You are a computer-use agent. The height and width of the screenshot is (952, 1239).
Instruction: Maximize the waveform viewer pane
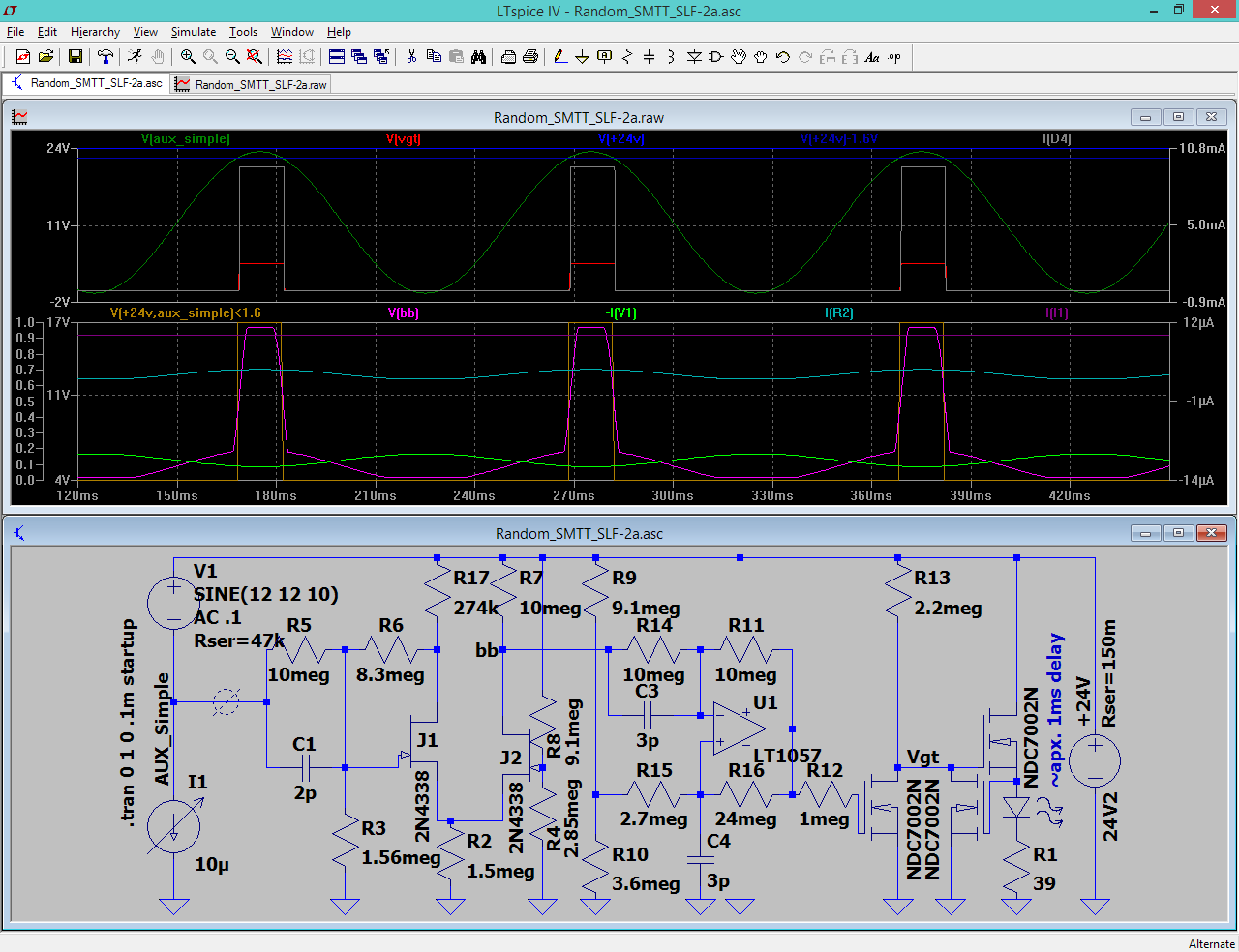(1178, 117)
